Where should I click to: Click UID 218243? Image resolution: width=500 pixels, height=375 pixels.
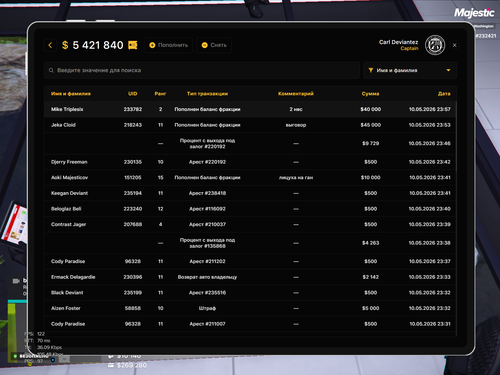pyautogui.click(x=133, y=125)
